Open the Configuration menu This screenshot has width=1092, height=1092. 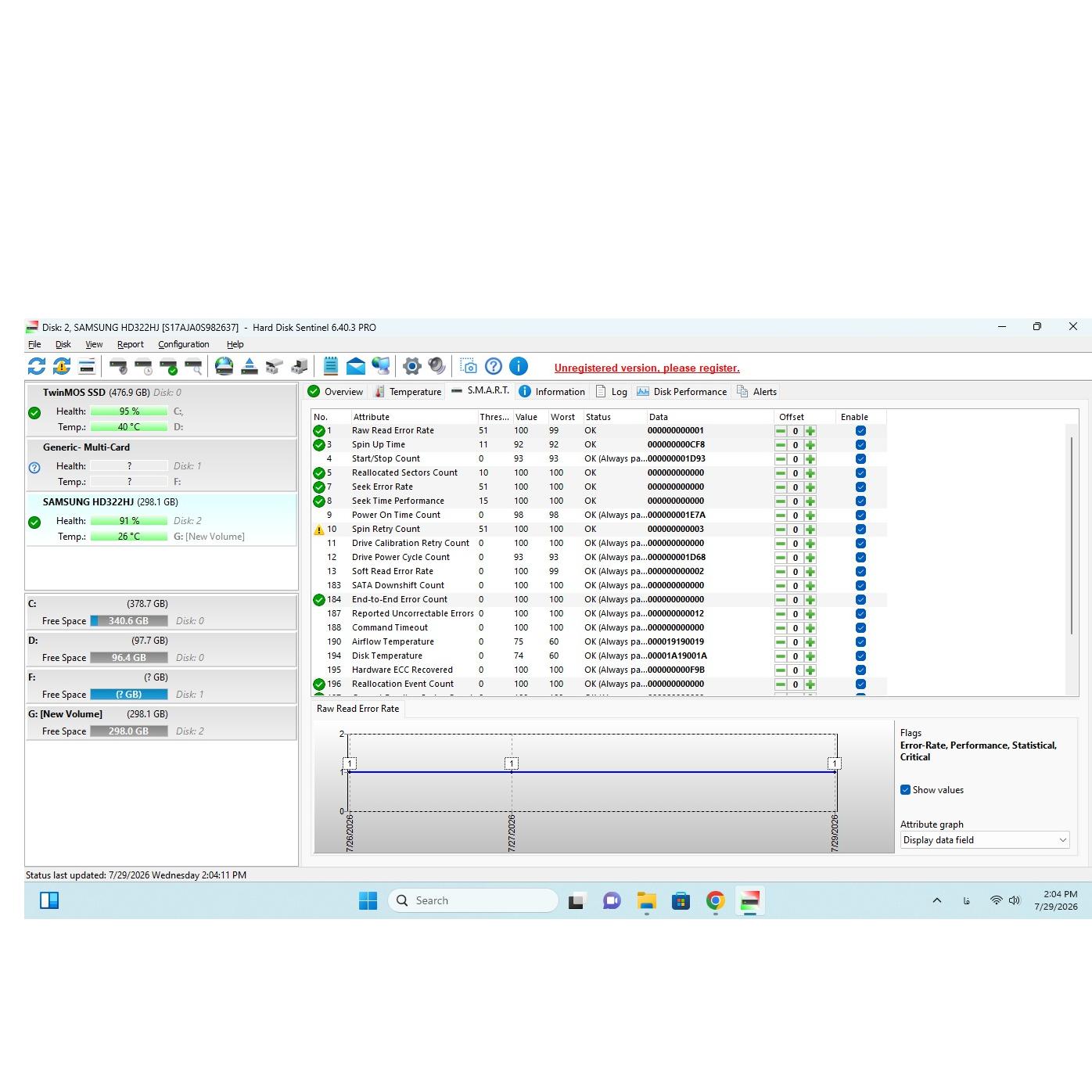[x=184, y=344]
